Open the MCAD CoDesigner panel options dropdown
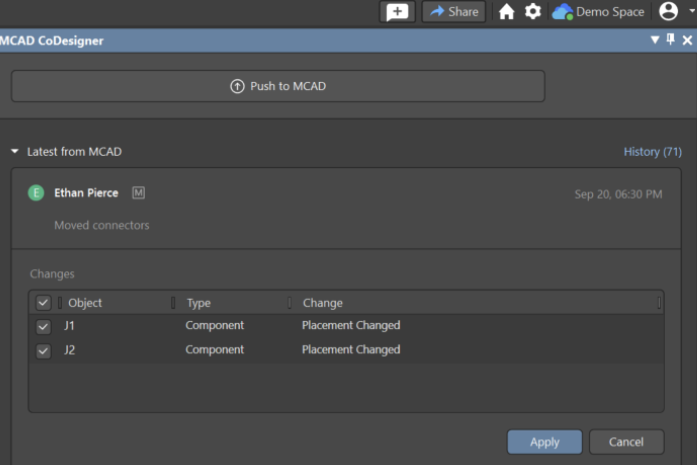 click(x=655, y=40)
